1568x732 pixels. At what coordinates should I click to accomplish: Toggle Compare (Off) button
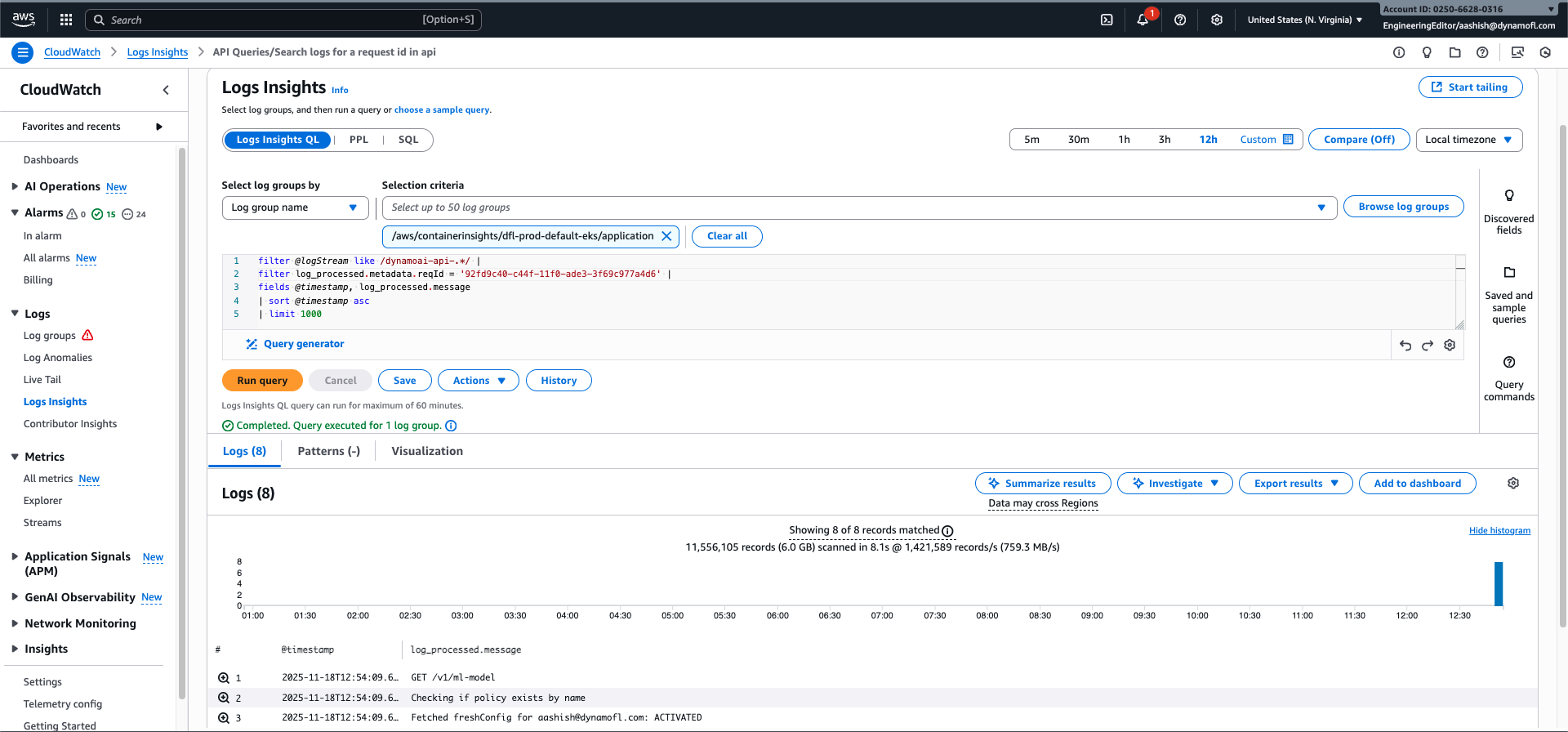tap(1359, 140)
